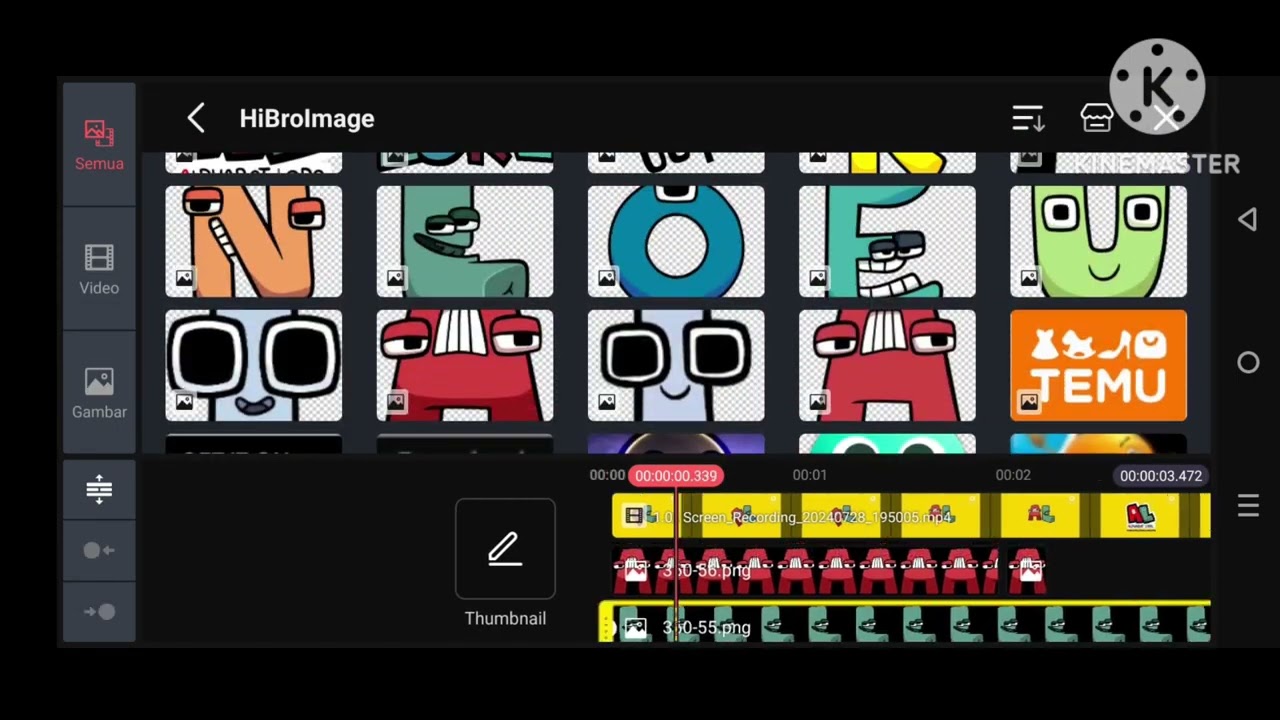Image resolution: width=1280 pixels, height=720 pixels.
Task: Open the timeline hamburger menu
Action: point(1248,506)
